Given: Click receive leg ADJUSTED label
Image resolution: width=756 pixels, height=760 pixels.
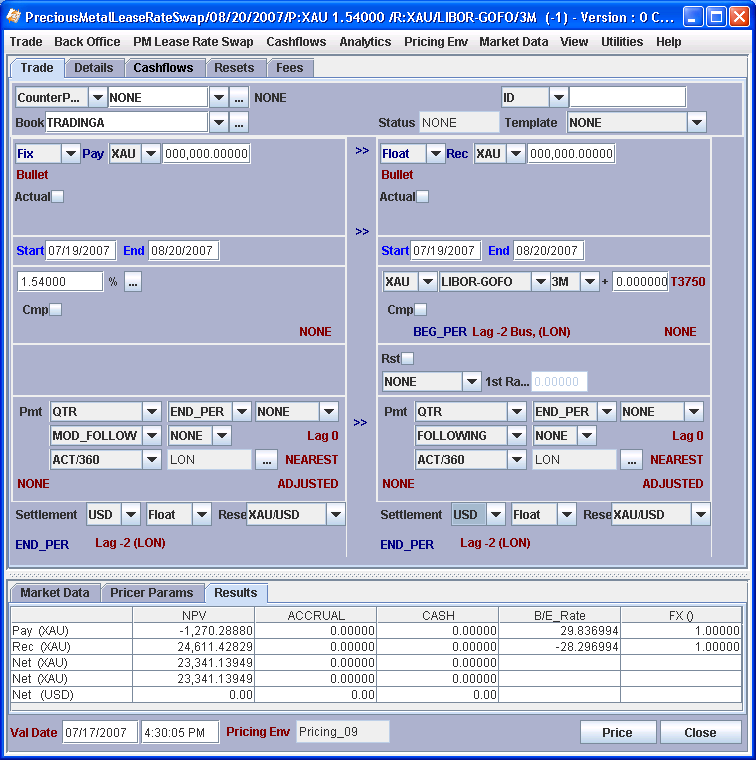Looking at the screenshot, I should (x=673, y=484).
